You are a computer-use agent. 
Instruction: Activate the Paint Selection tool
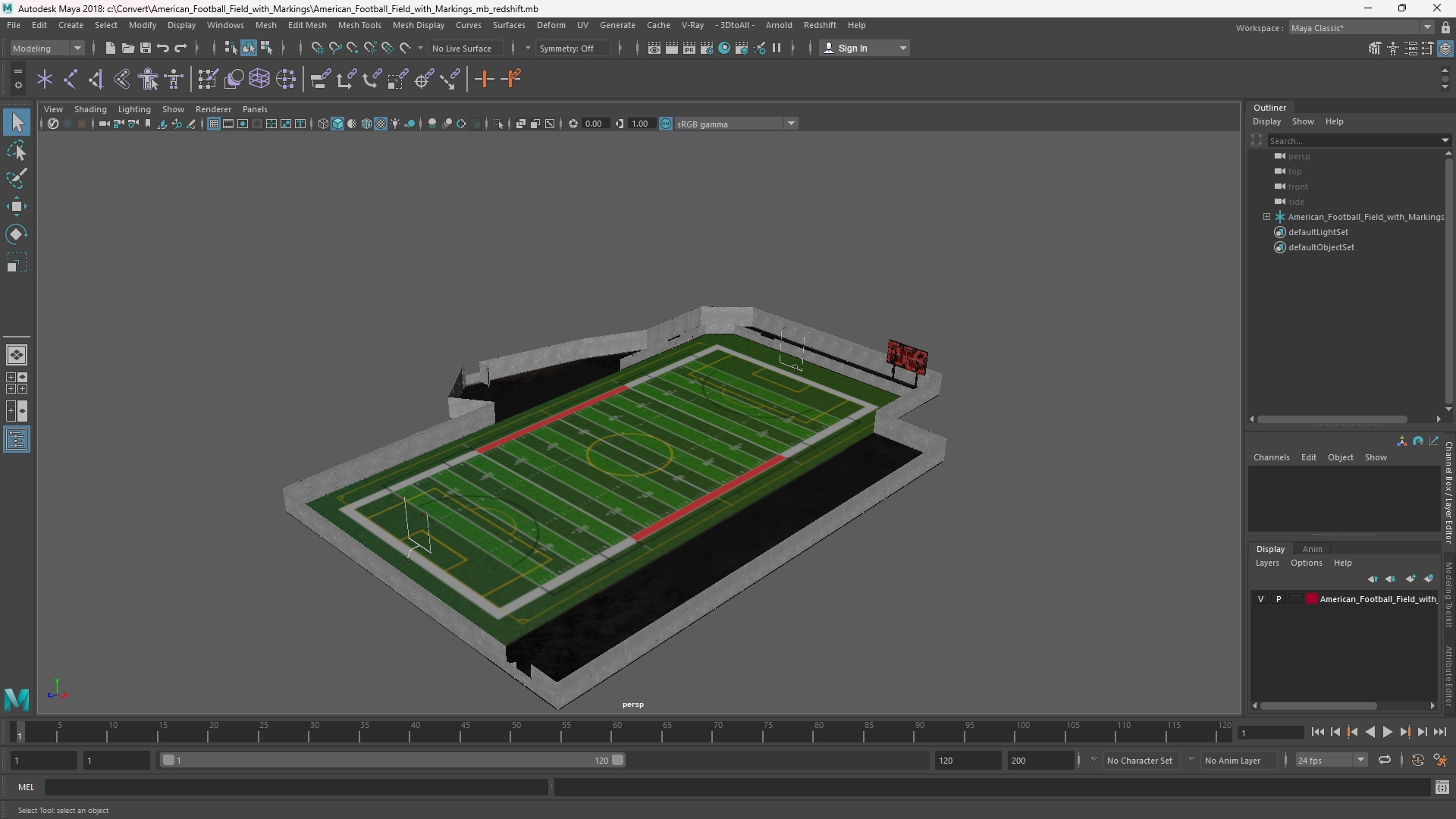[17, 179]
